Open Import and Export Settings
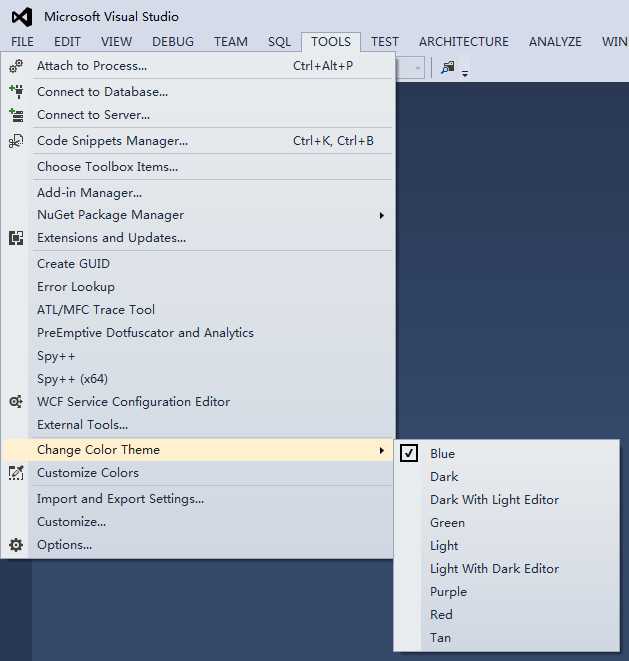 point(198,499)
